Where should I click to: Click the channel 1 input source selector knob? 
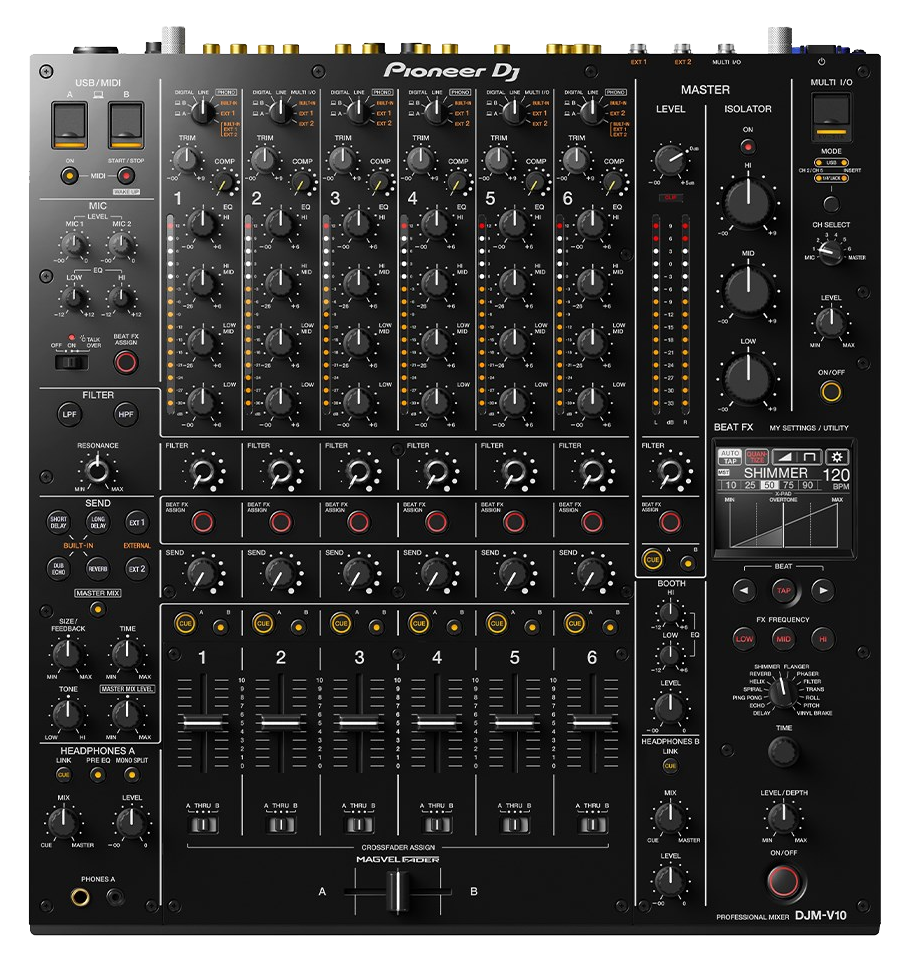[203, 106]
